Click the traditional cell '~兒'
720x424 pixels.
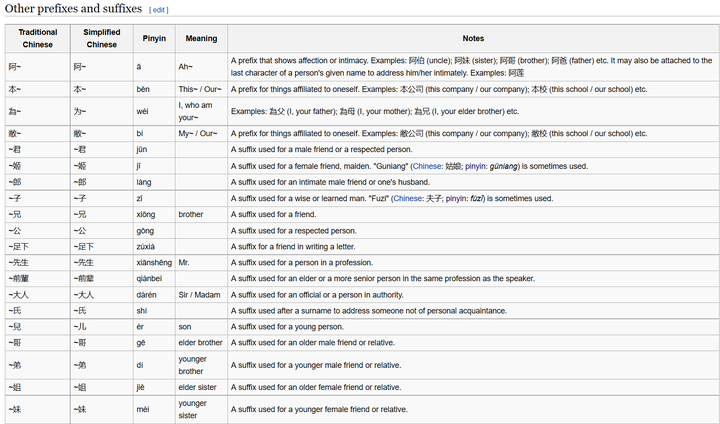click(38, 327)
